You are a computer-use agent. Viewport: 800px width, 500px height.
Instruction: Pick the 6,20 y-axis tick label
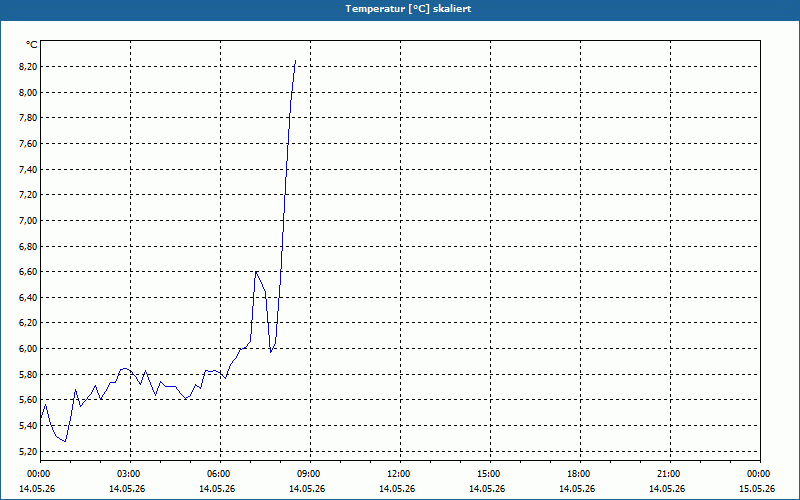[28, 323]
